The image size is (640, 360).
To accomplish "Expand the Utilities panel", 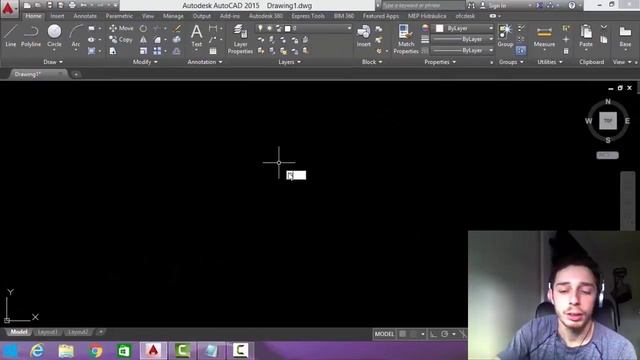I will click(550, 62).
